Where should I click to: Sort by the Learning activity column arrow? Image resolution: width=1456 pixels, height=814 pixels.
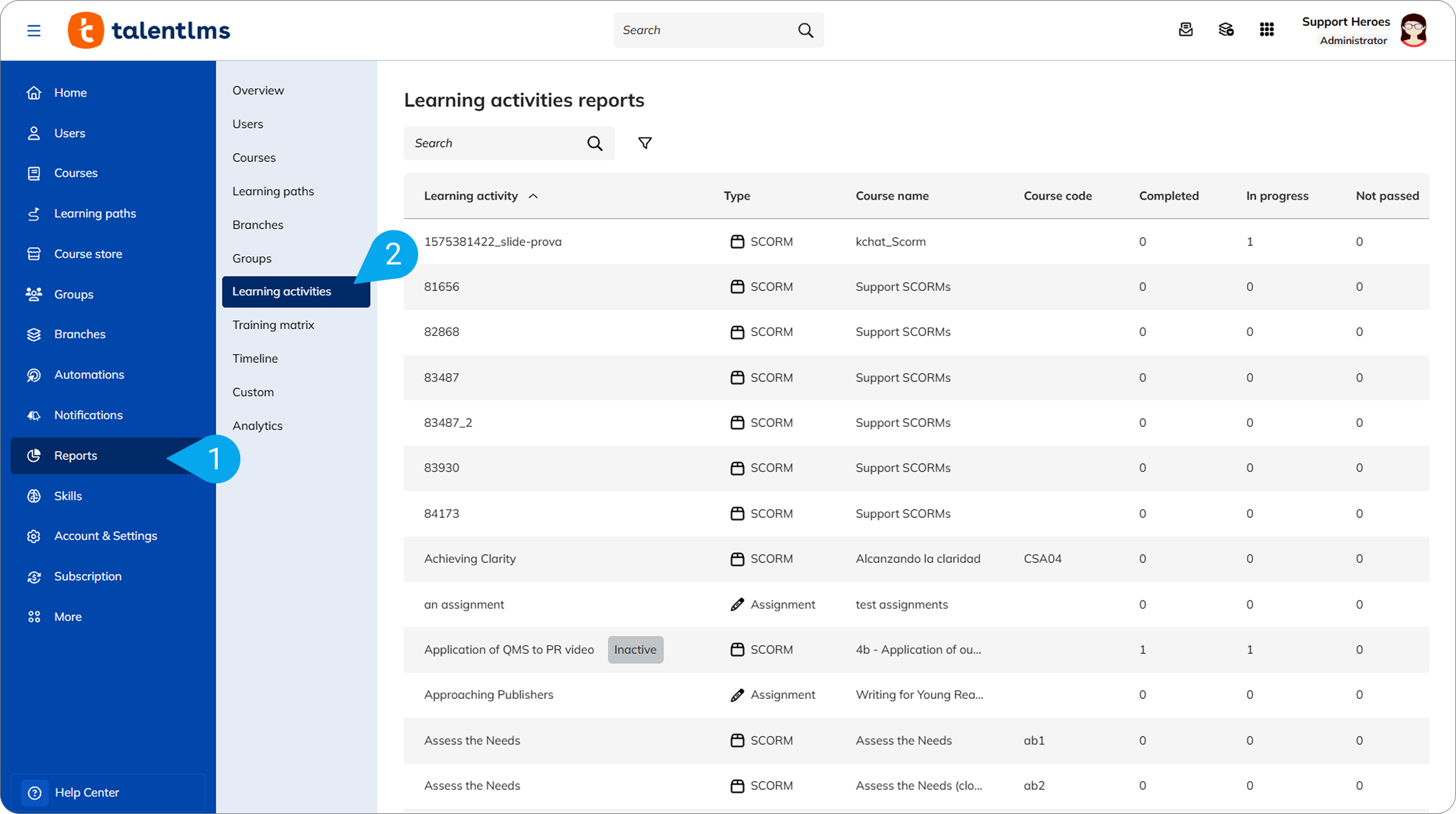point(533,196)
